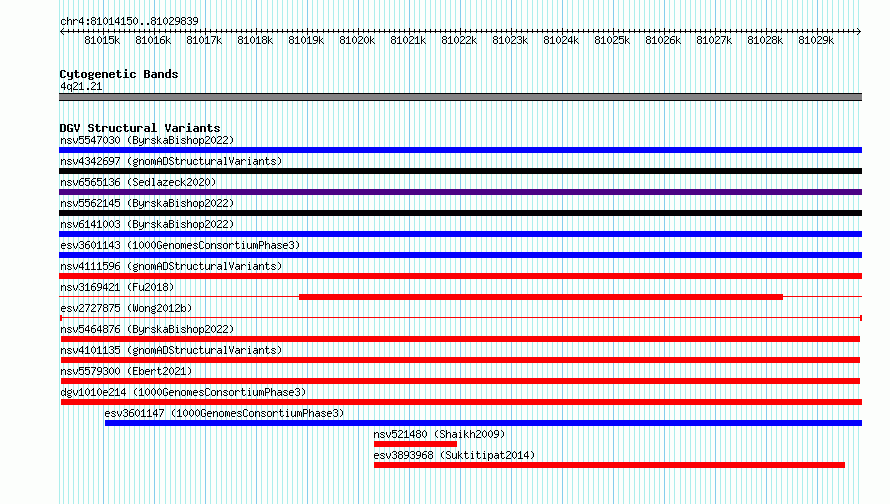Click the 81029k ruler tick label
890x504 pixels.
coord(816,40)
